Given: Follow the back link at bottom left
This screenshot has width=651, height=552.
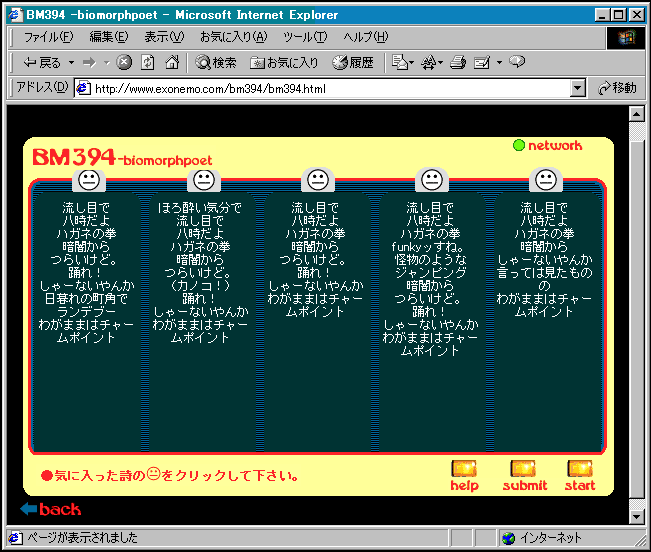Looking at the screenshot, I should point(51,510).
